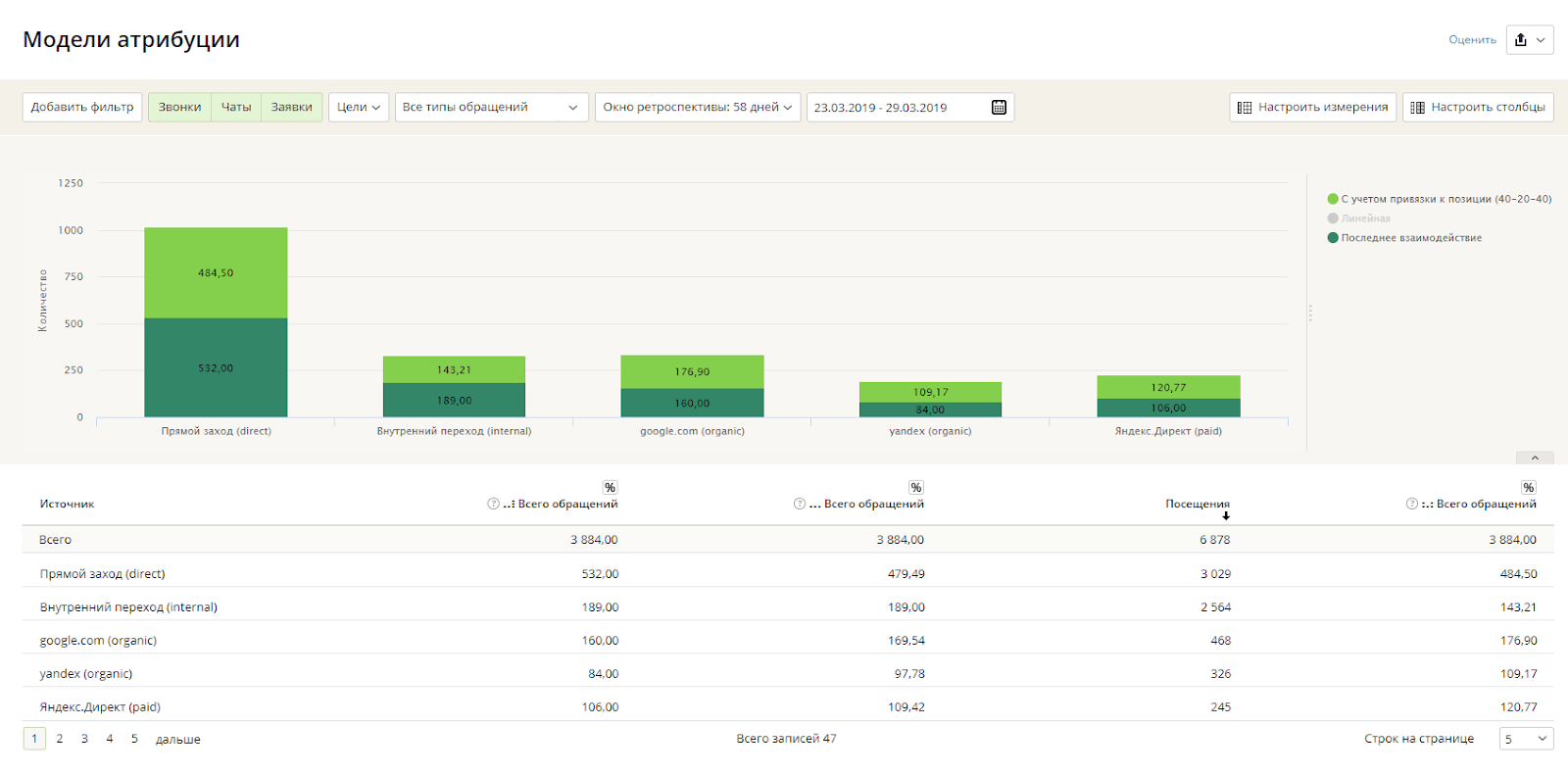Open the Окно ретроспективы dropdown
The image size is (1568, 774).
(x=698, y=108)
